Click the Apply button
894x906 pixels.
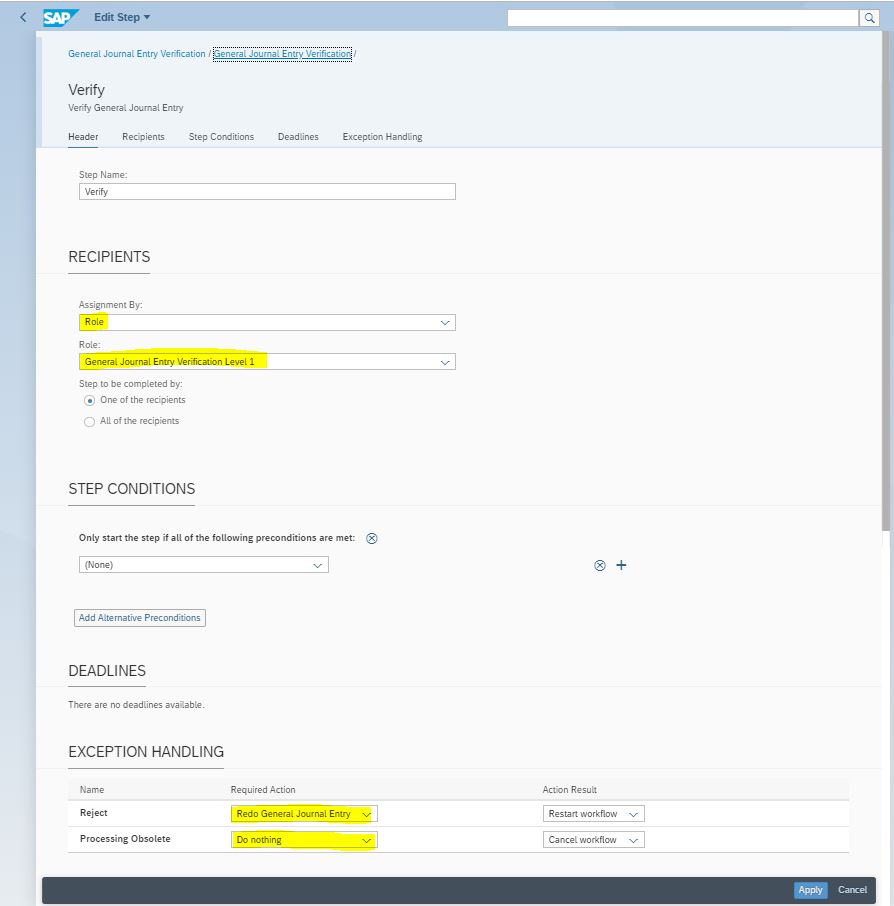(x=810, y=890)
